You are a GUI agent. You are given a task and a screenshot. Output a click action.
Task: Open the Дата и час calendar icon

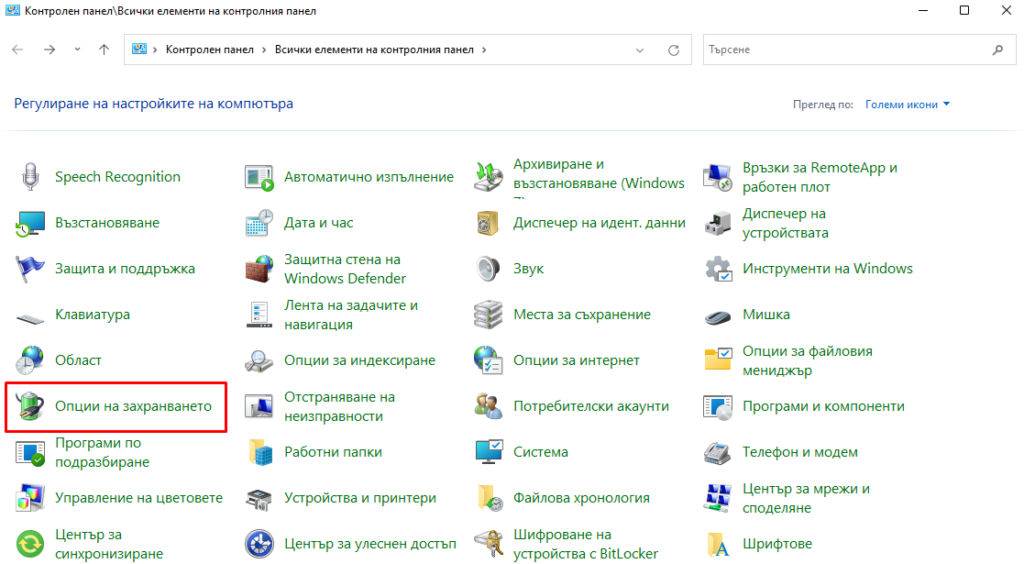[259, 223]
